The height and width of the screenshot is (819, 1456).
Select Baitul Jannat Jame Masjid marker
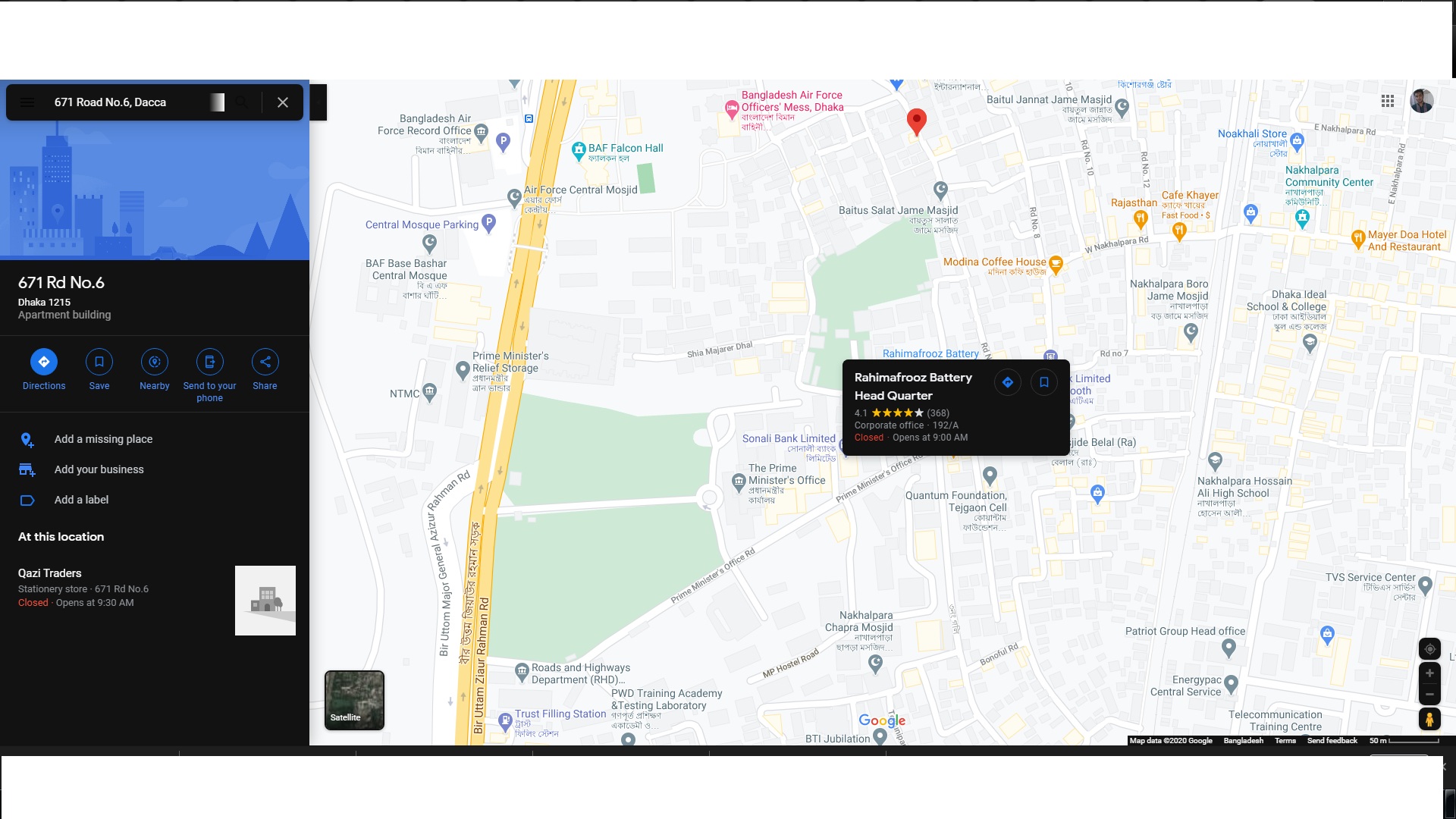1122,107
